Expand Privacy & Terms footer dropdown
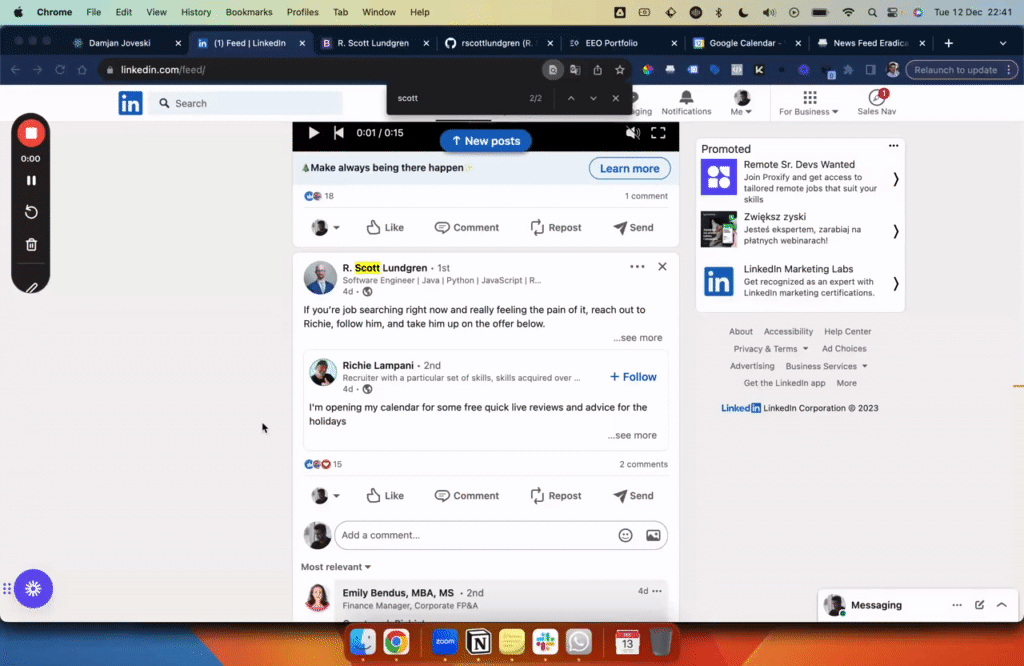Image resolution: width=1024 pixels, height=666 pixels. point(771,349)
